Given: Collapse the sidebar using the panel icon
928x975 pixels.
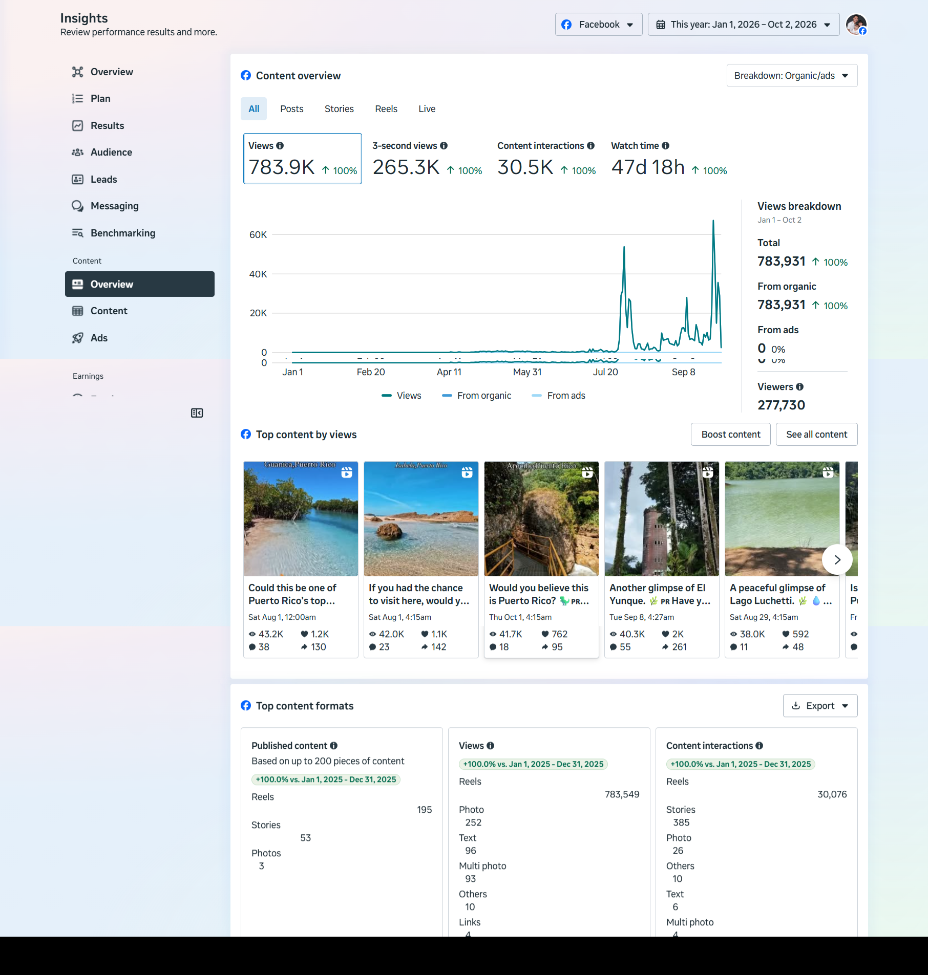Looking at the screenshot, I should click(197, 413).
